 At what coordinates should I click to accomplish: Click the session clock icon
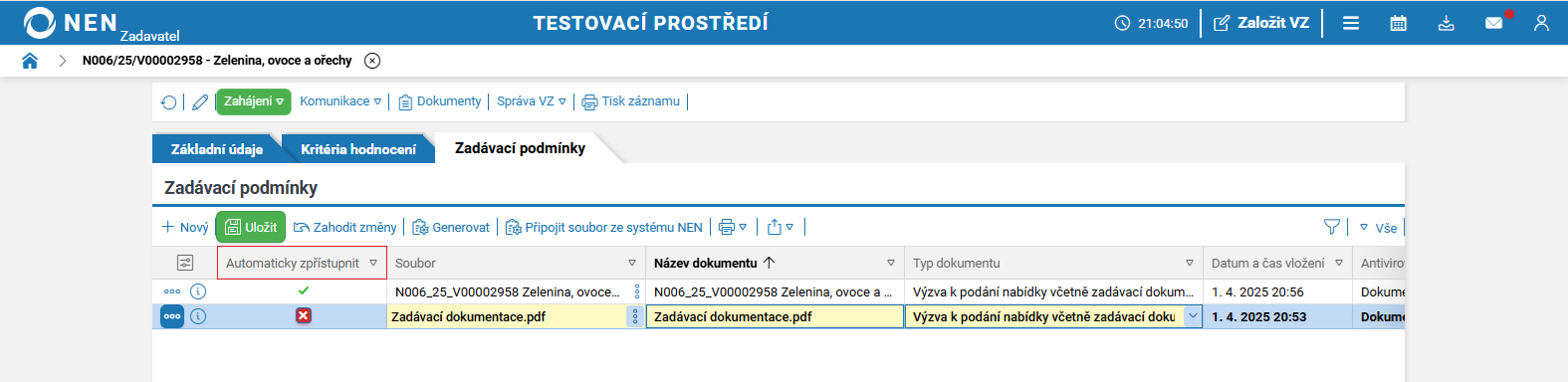pyautogui.click(x=1122, y=23)
